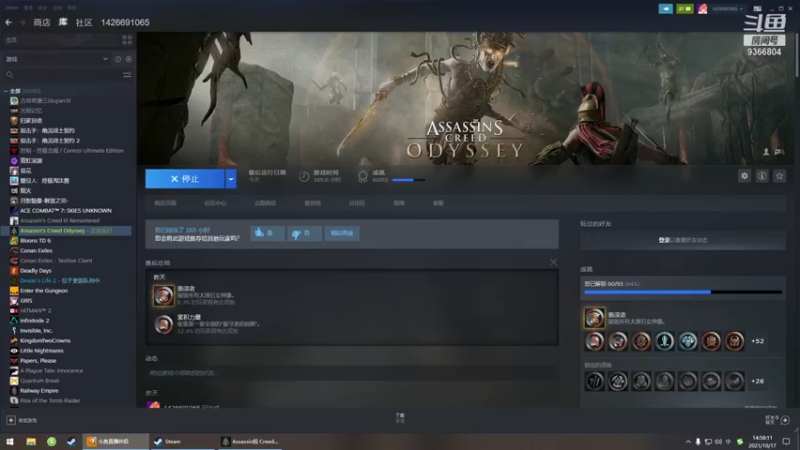Click the activity status input field
This screenshot has width=800, height=450.
click(352, 373)
